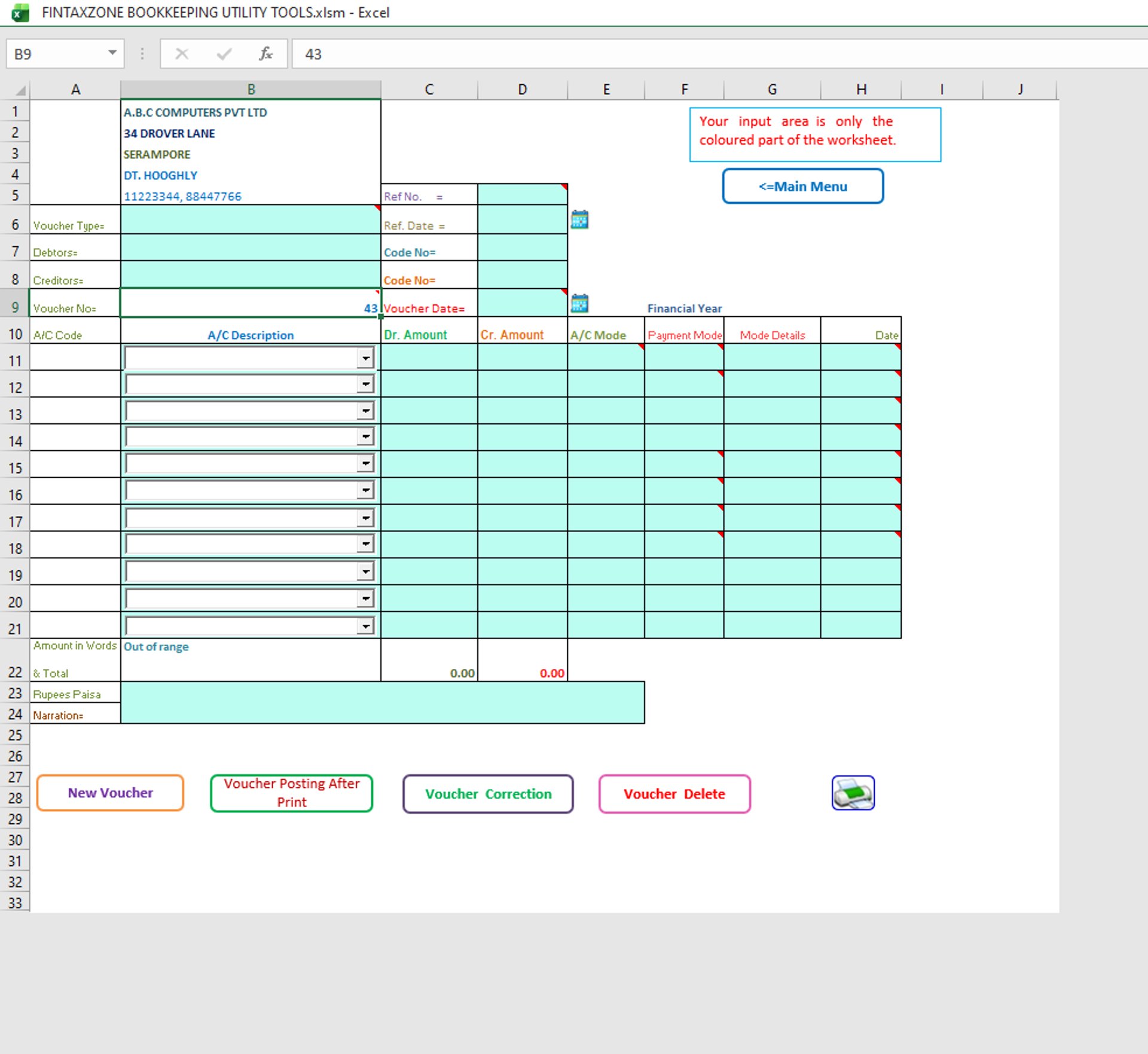The height and width of the screenshot is (1054, 1148).
Task: Open A/C Description dropdown in row 21
Action: tap(365, 626)
